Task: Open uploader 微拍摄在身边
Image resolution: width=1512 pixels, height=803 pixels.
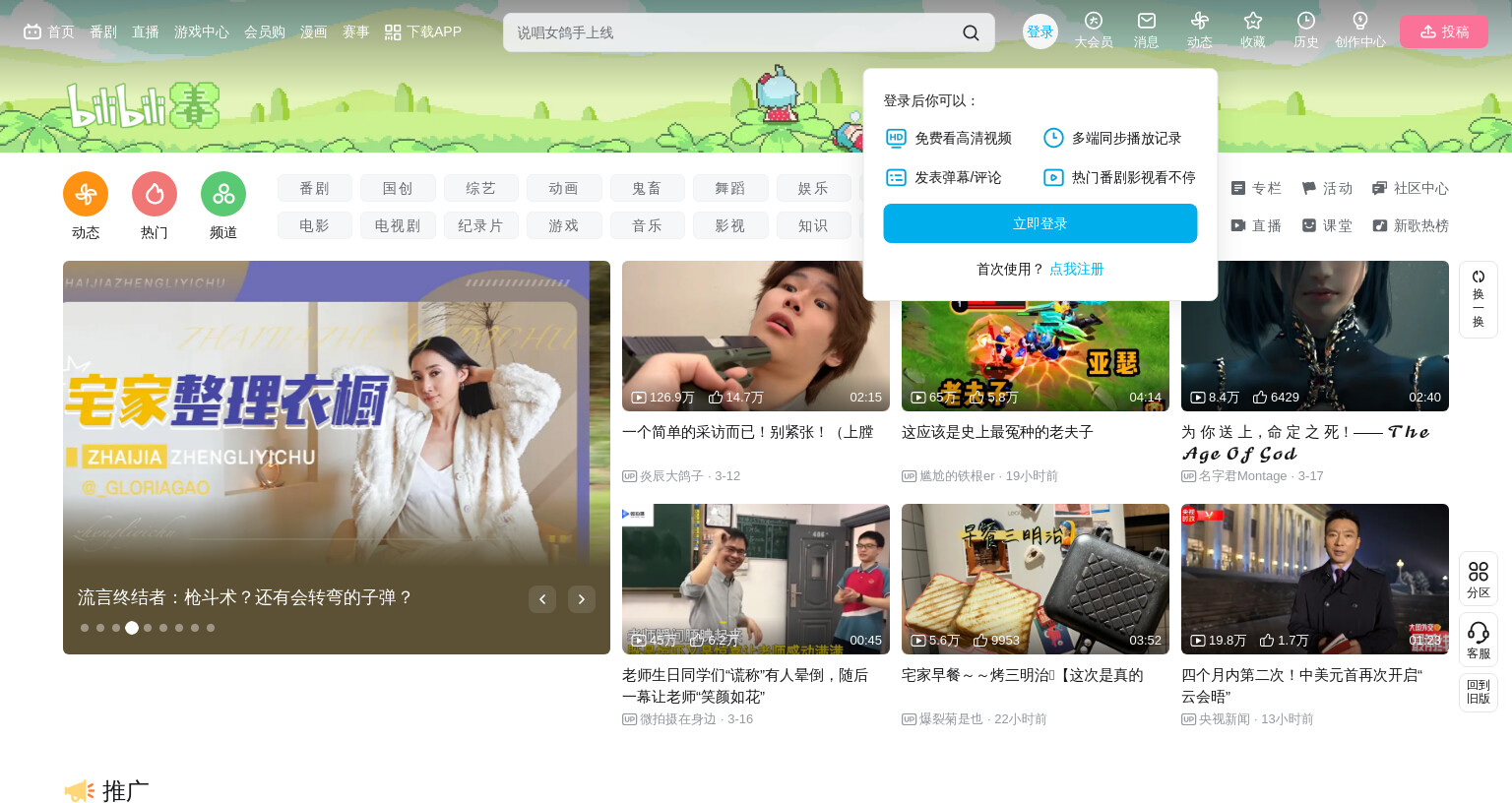Action: 678,719
